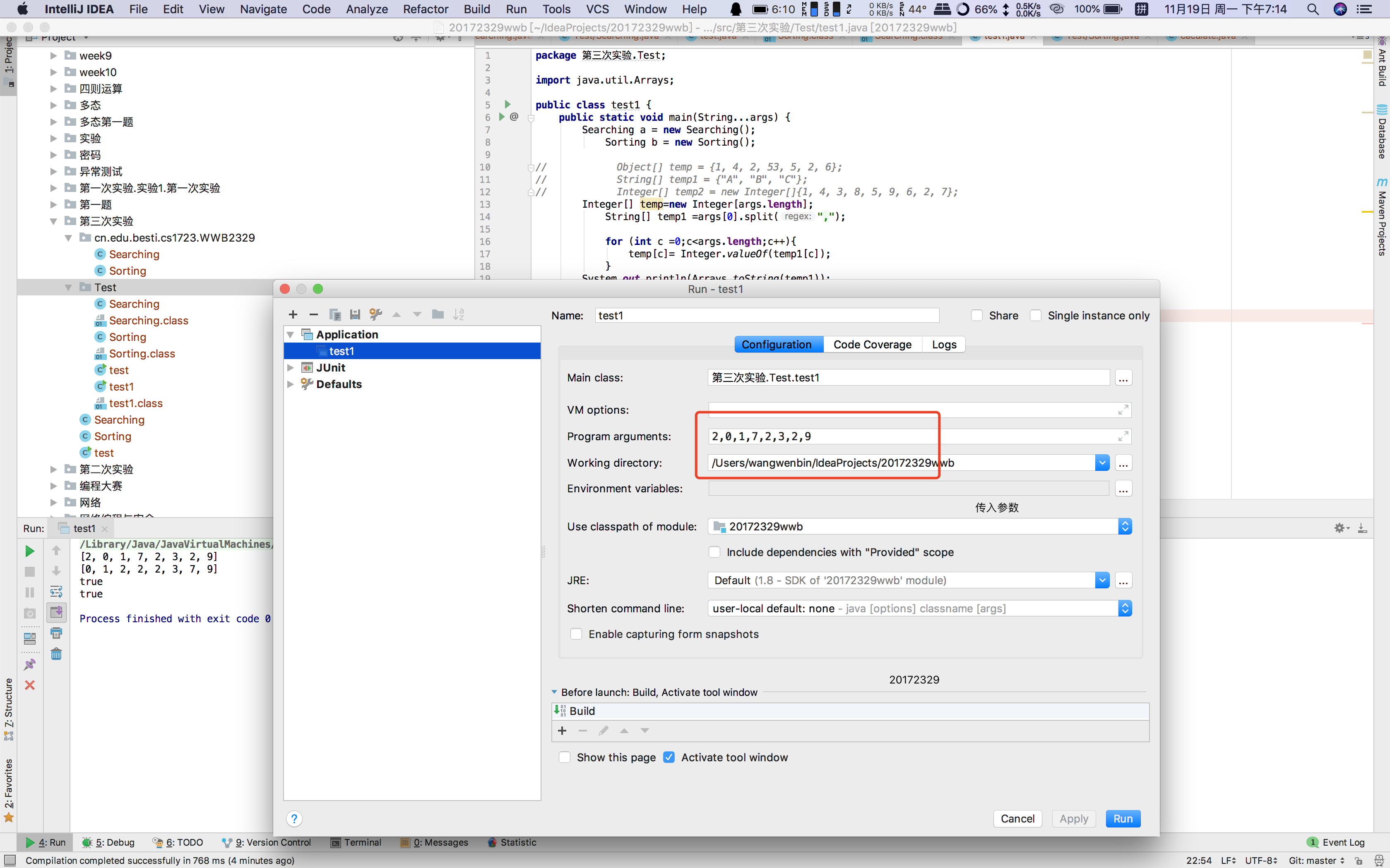1390x868 pixels.
Task: Open Debug tool window tab
Action: click(108, 842)
